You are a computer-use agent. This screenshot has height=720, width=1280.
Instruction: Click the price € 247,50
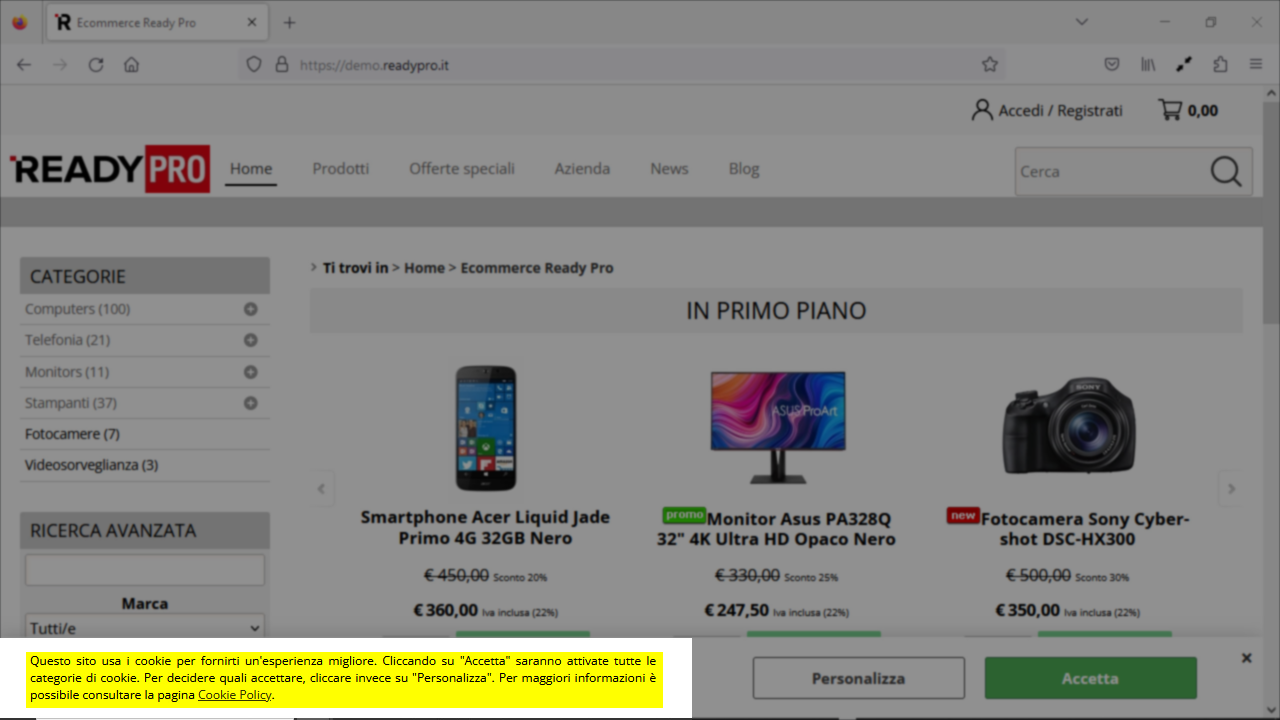click(736, 610)
